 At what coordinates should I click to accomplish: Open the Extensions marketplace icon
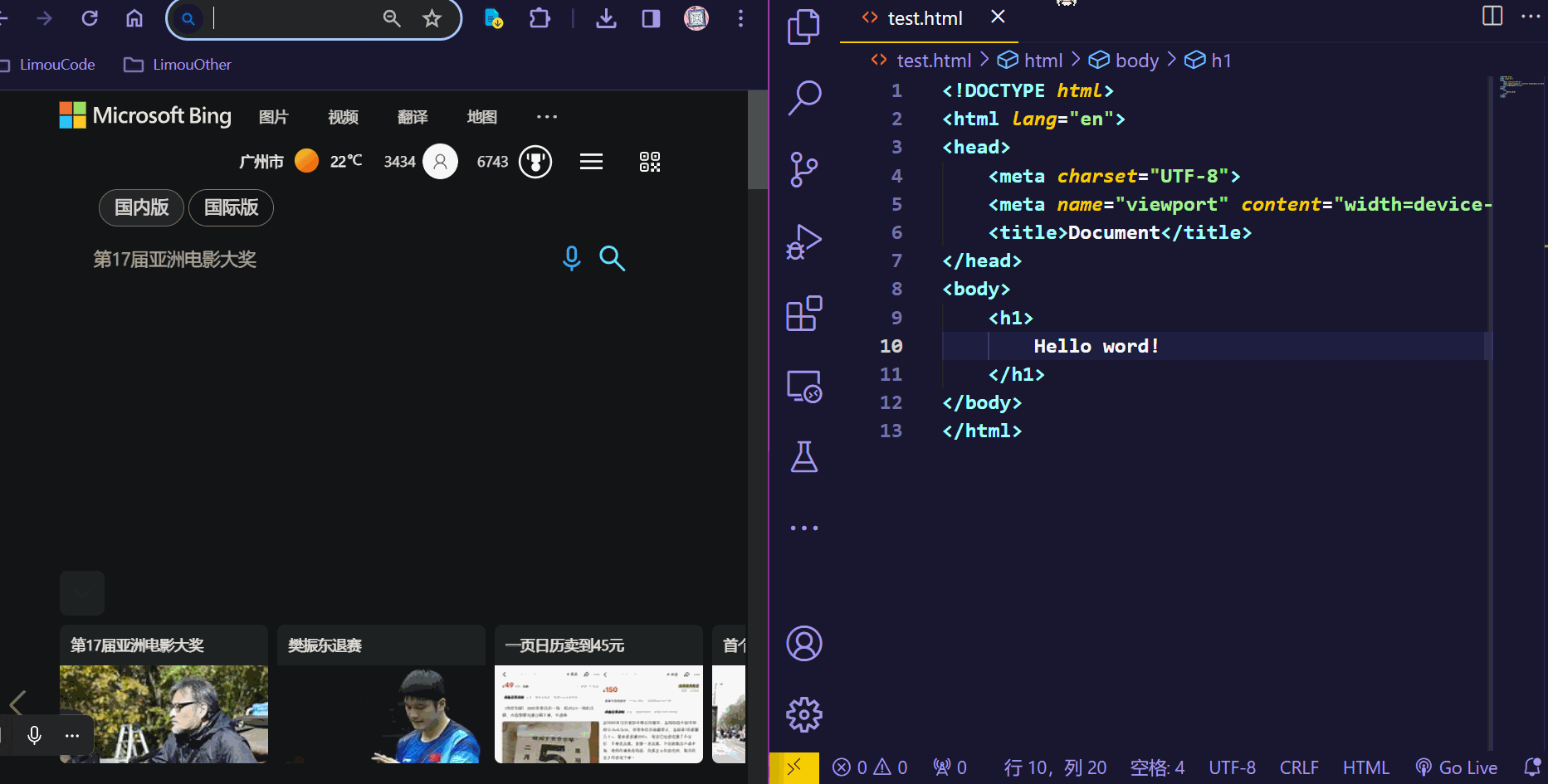[x=803, y=314]
